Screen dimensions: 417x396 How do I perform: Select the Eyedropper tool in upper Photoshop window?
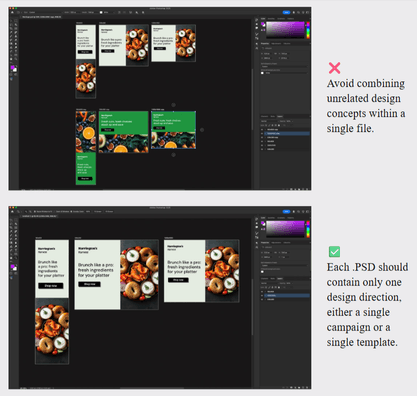[x=12, y=32]
